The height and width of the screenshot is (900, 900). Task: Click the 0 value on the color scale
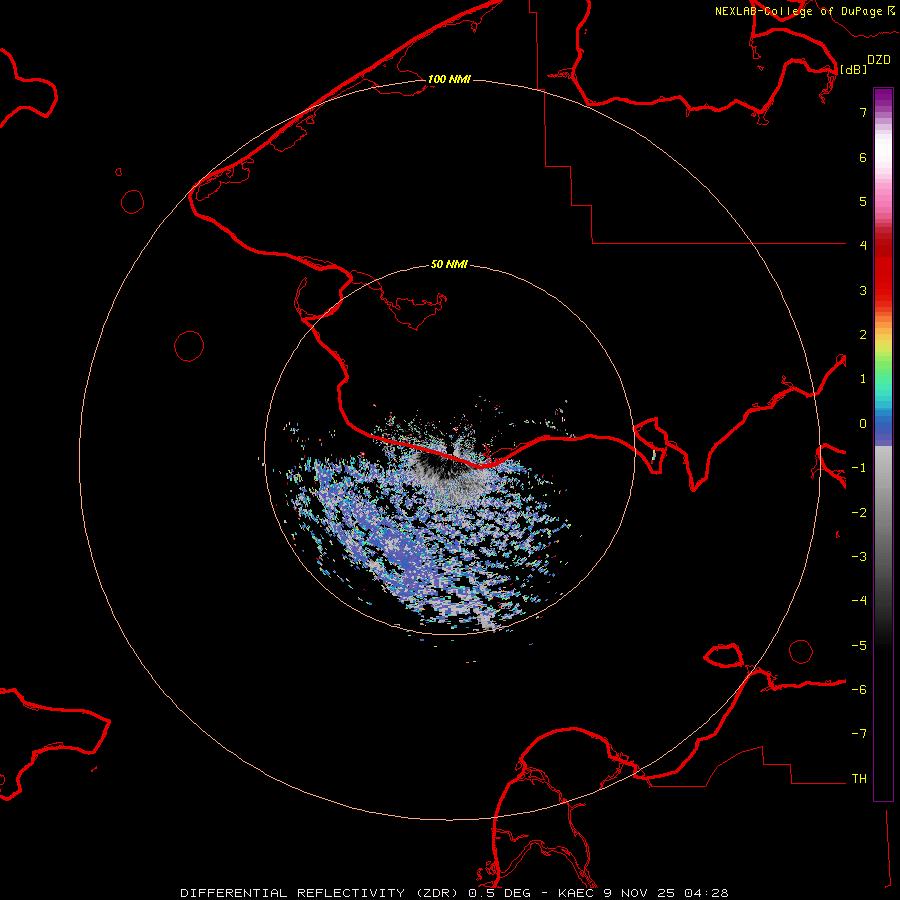click(x=863, y=424)
